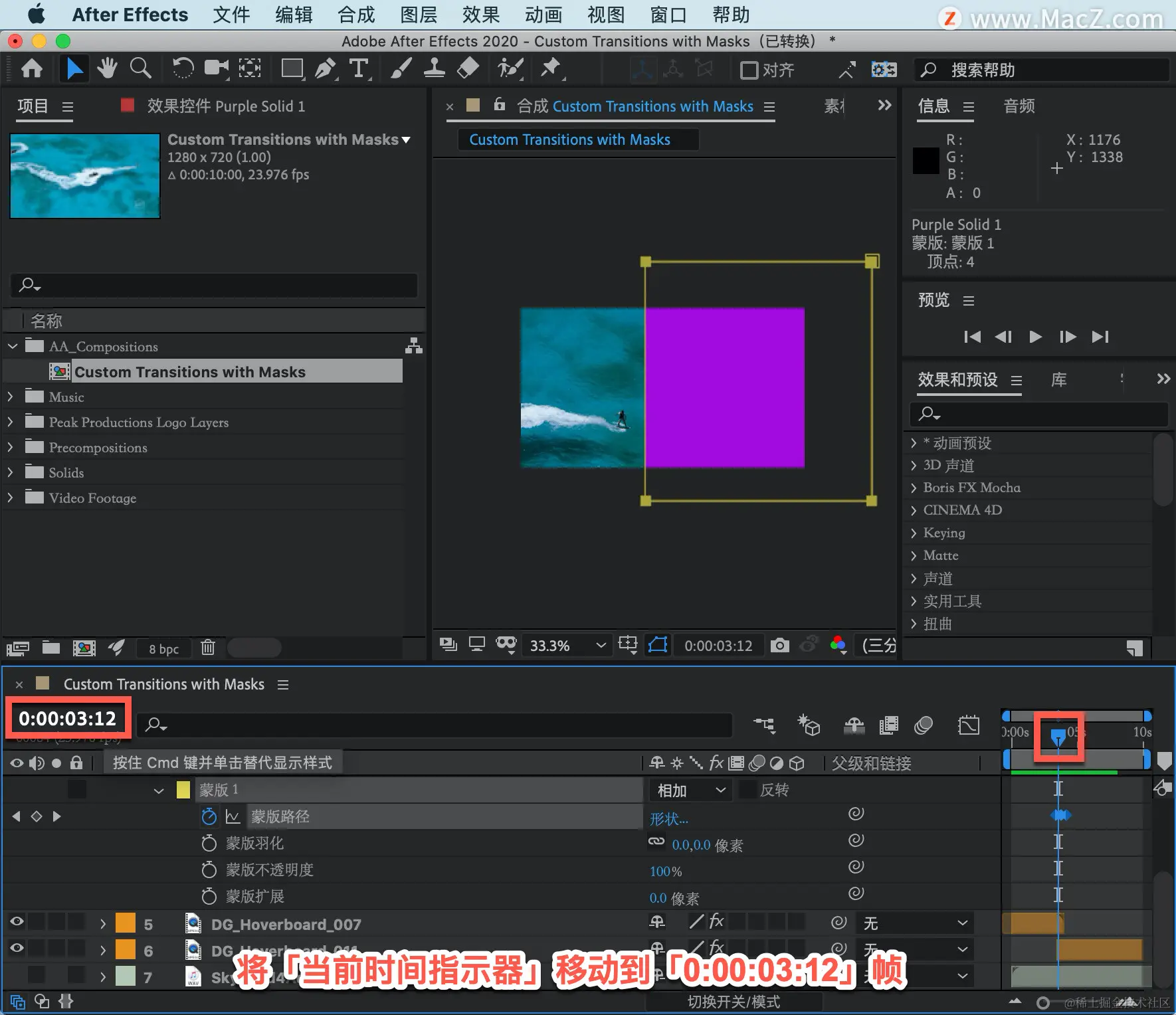Click the trash icon in Project panel
This screenshot has width=1176, height=1015.
click(x=208, y=648)
